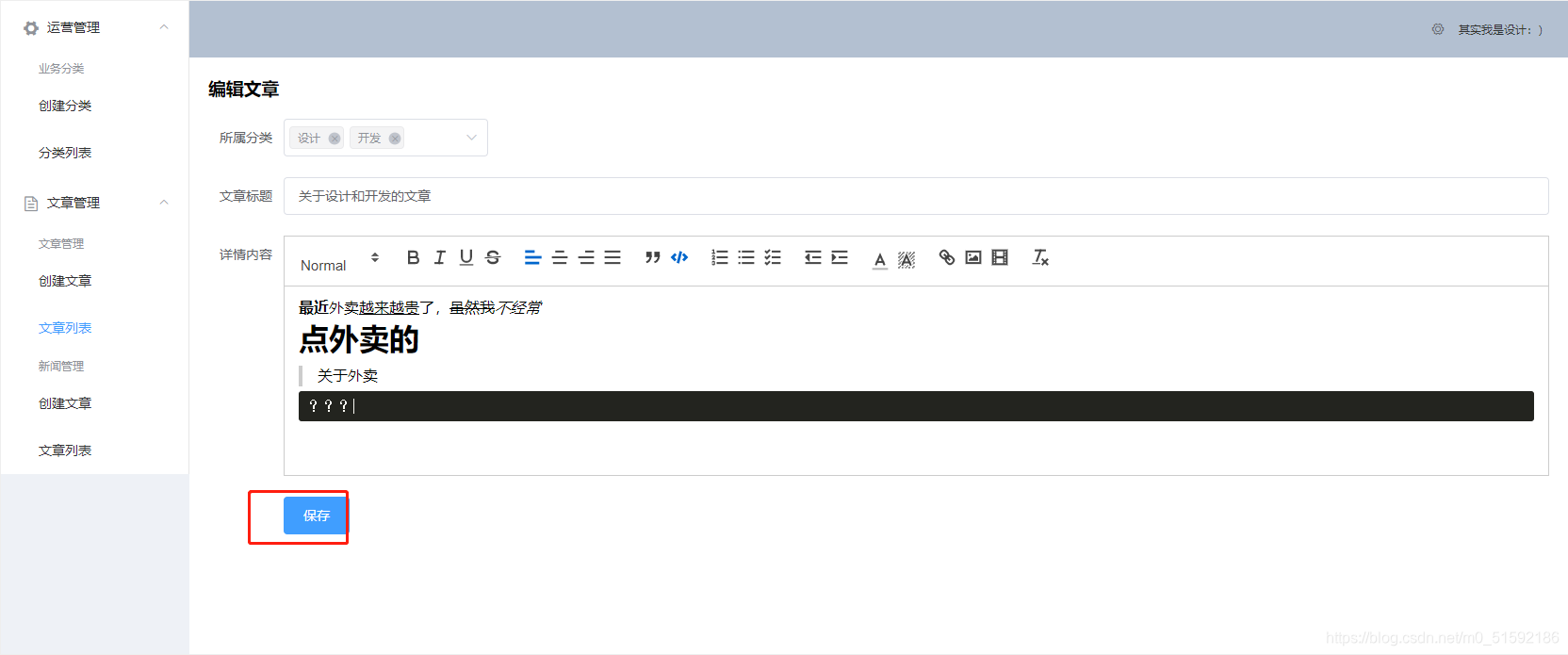Click the 运营管理 gear icon in sidebar
The height and width of the screenshot is (655, 1568).
pos(31,28)
